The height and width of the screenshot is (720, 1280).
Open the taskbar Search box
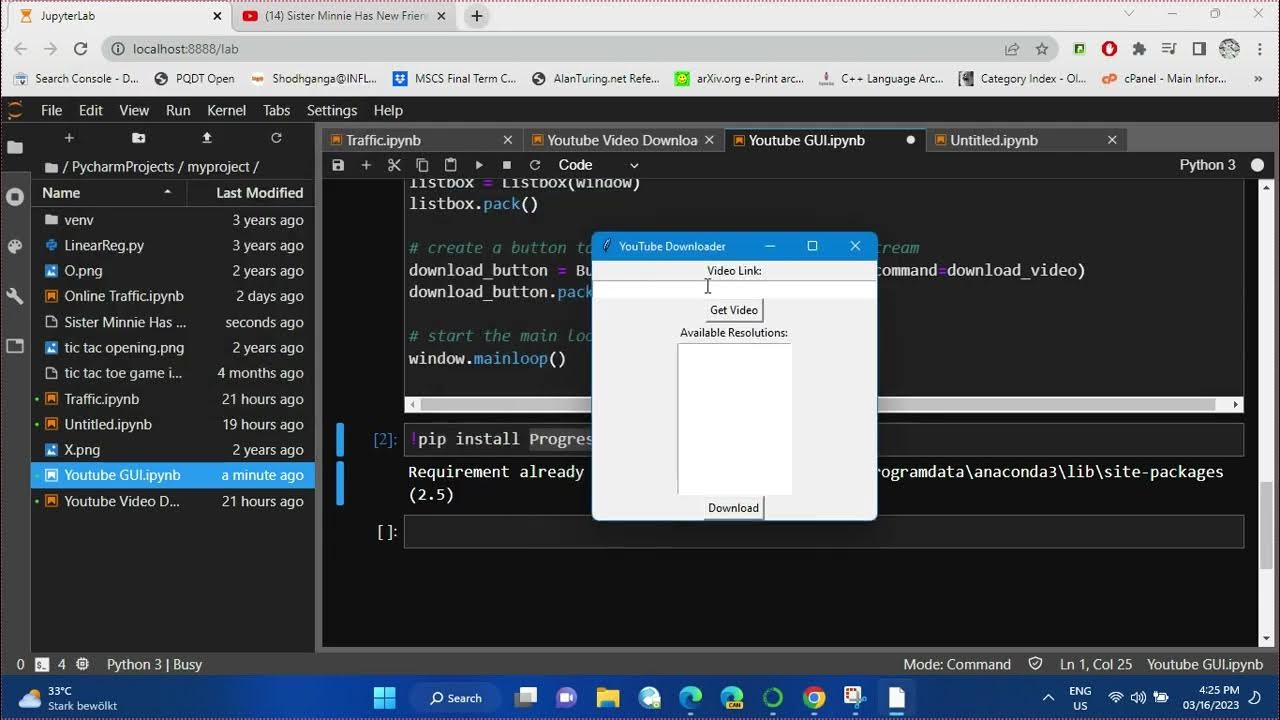coord(456,698)
